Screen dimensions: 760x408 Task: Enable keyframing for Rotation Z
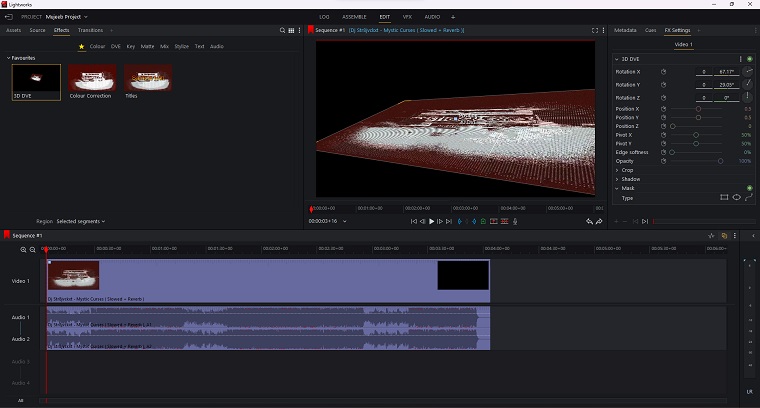click(664, 98)
